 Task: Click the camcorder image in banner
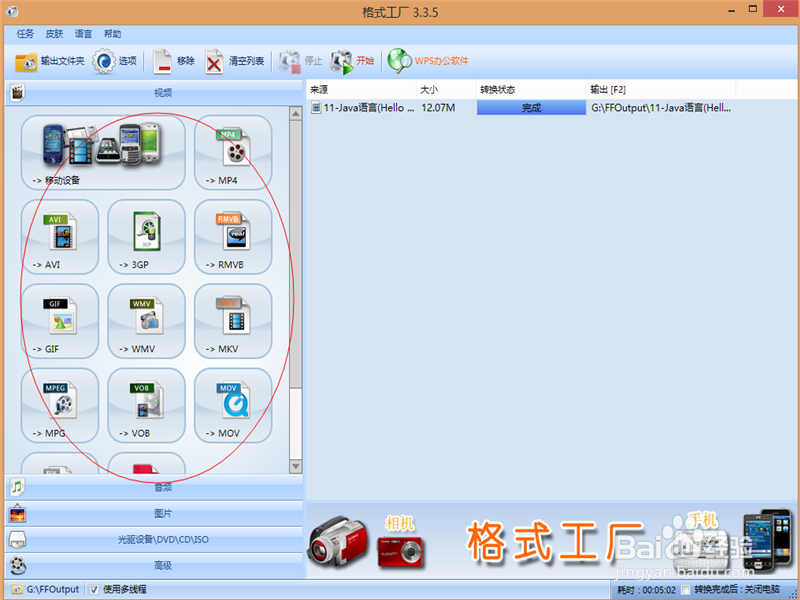338,543
